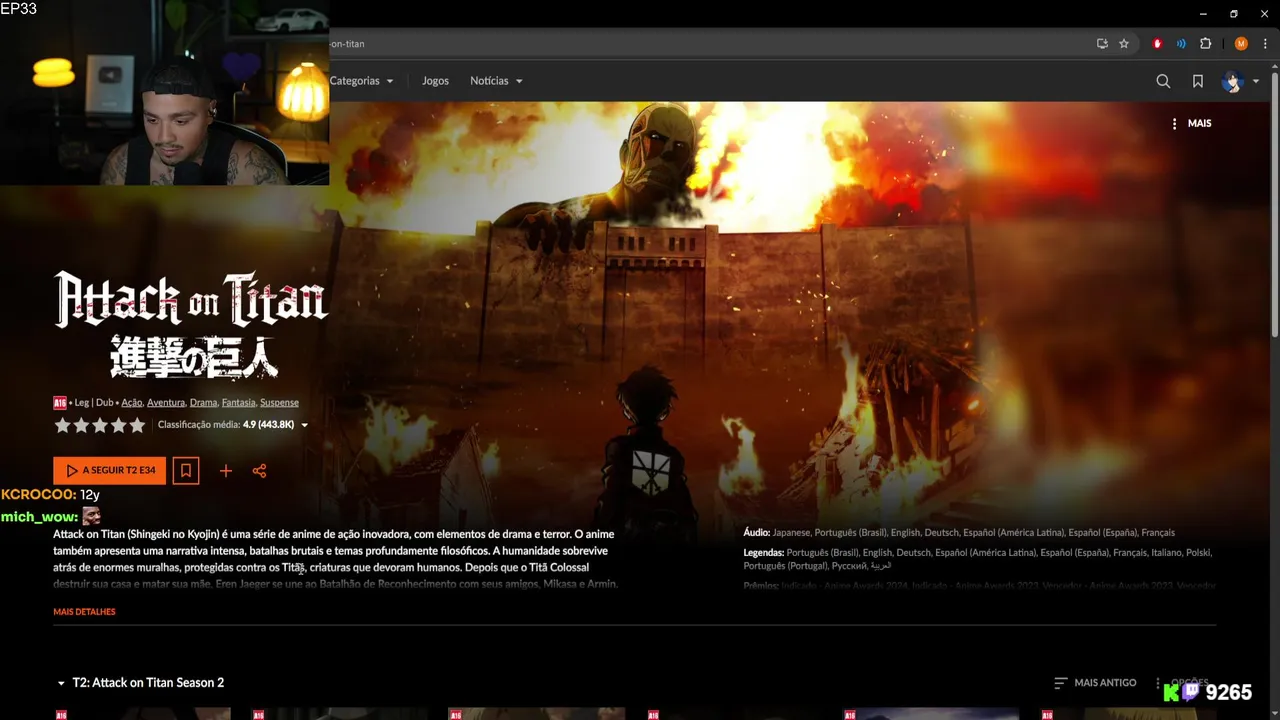Viewport: 1280px width, 720px height.
Task: Open the browser Extensions puzzle icon
Action: [1206, 44]
